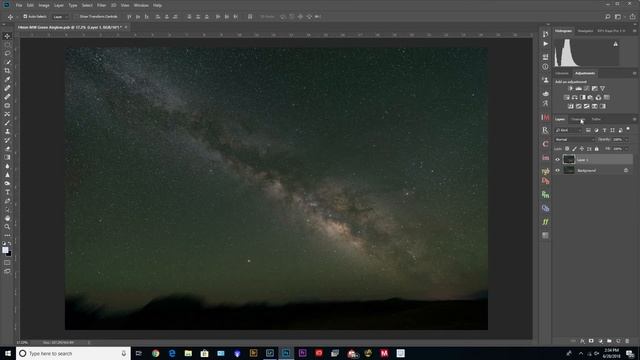Open File Explorer from the taskbar
This screenshot has height=360, width=640.
pos(188,353)
